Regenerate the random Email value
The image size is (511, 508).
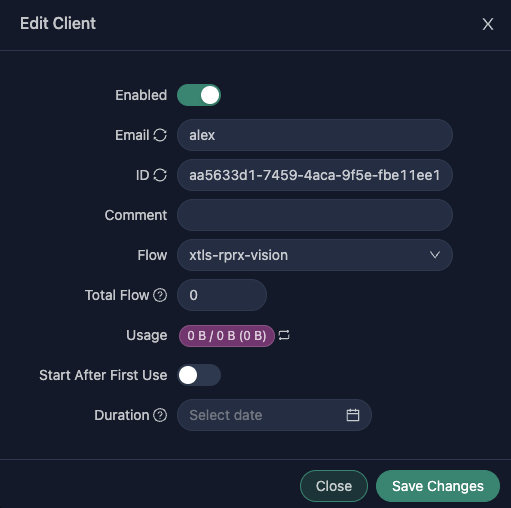[x=160, y=135]
